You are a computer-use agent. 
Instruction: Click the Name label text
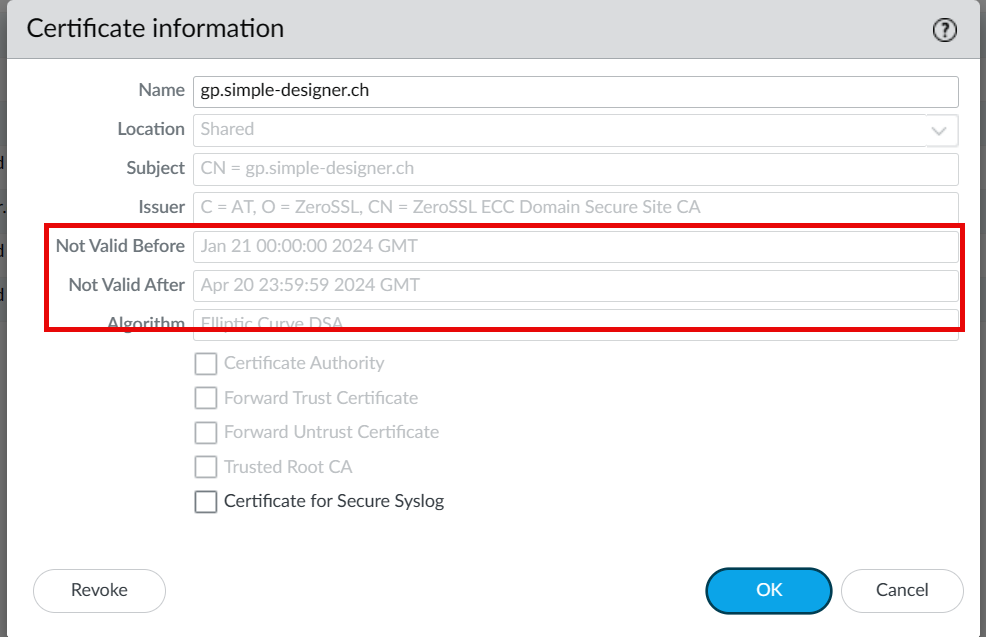tap(161, 90)
